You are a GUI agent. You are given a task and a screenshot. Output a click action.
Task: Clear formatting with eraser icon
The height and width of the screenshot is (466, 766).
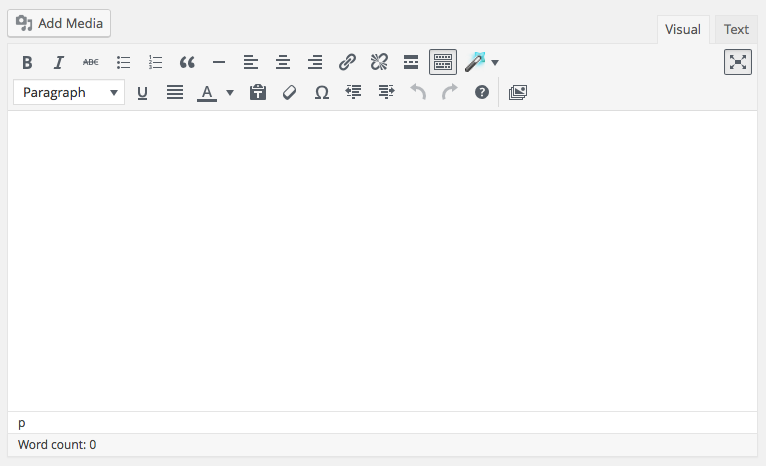pyautogui.click(x=290, y=92)
